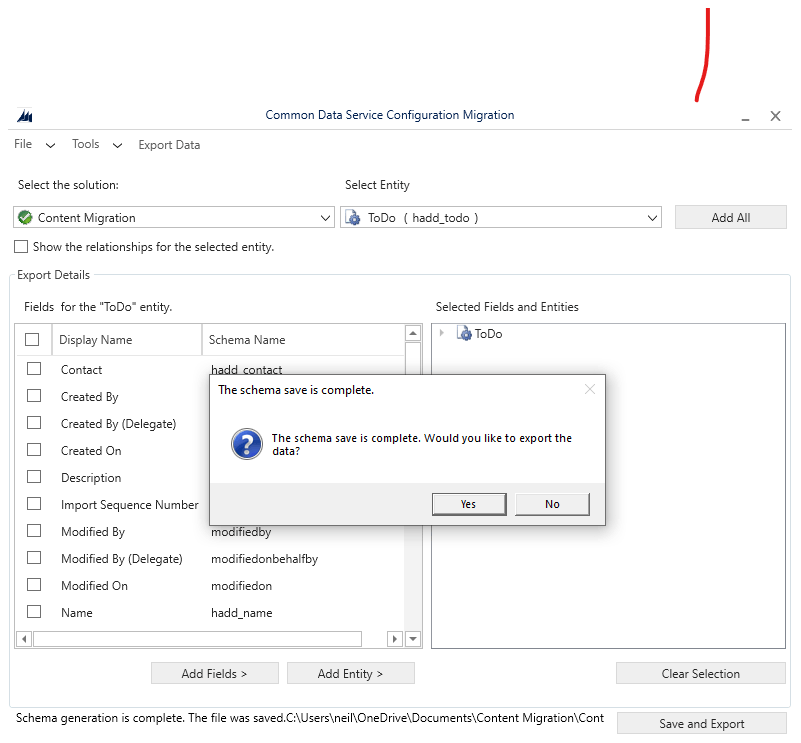Viewport: 801px width, 743px height.
Task: Click the modifiedon schema name cell
Action: pyautogui.click(x=242, y=586)
